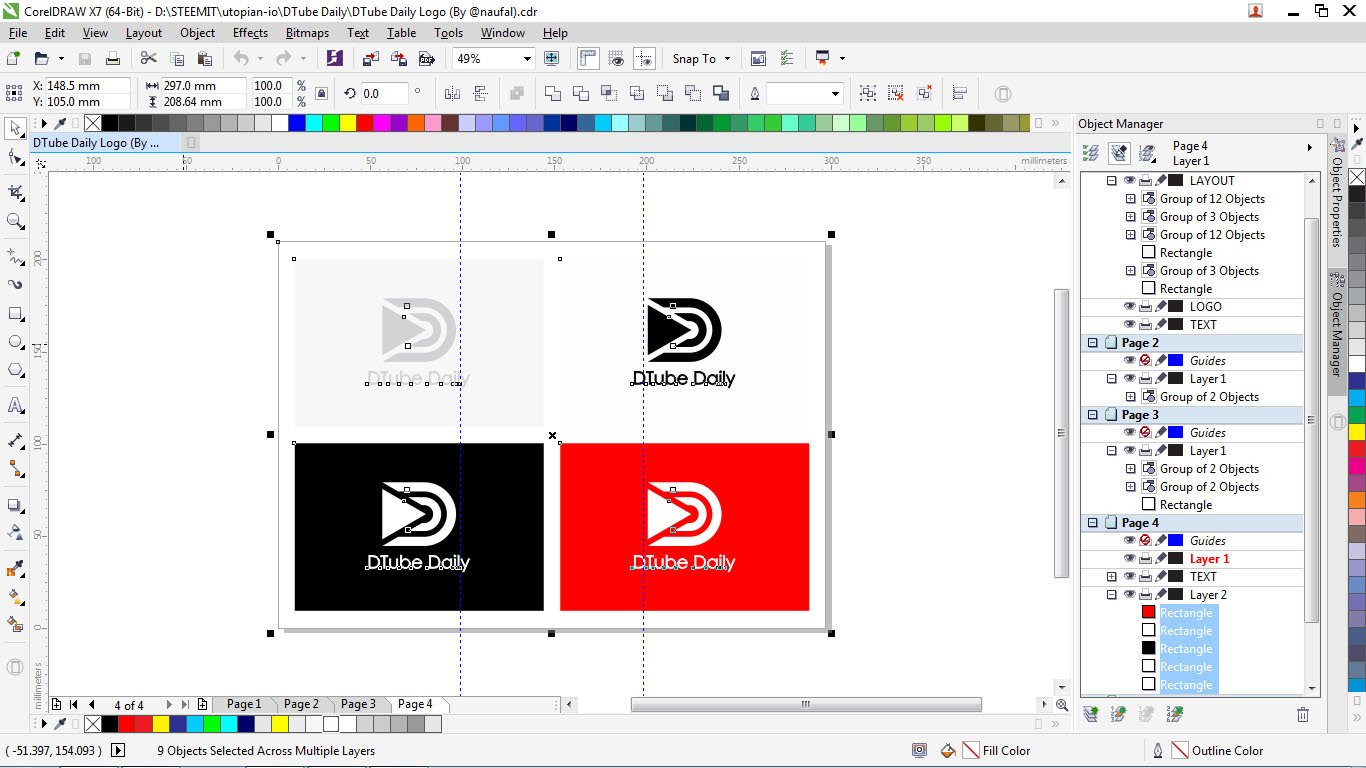This screenshot has width=1366, height=768.
Task: Click the no-fill X swatch in the top palette
Action: point(93,123)
